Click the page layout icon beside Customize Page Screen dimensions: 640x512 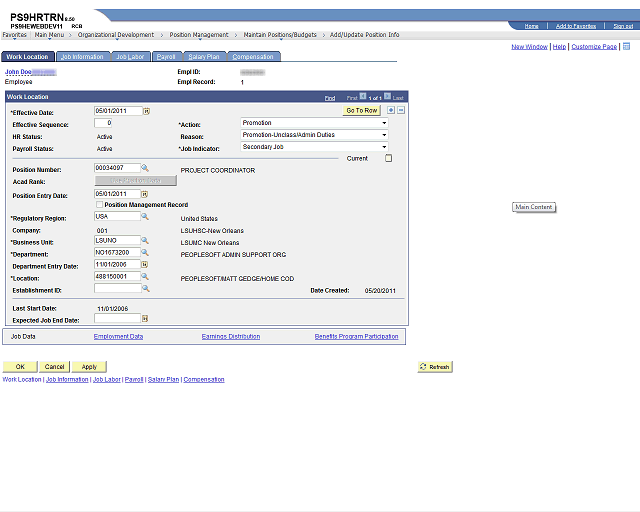pyautogui.click(x=626, y=46)
